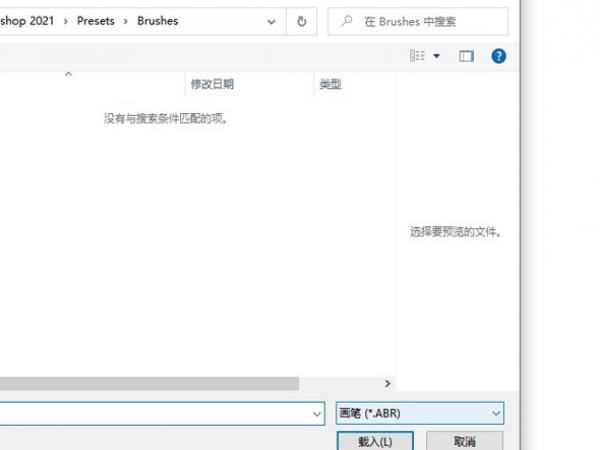Click the 取消 cancel button
This screenshot has width=600, height=450.
click(465, 441)
